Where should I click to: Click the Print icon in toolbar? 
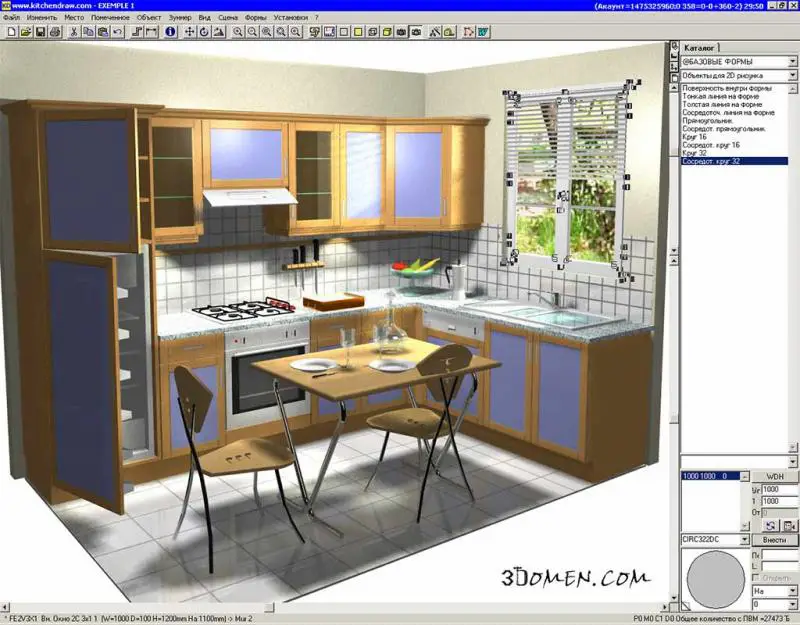click(x=55, y=32)
